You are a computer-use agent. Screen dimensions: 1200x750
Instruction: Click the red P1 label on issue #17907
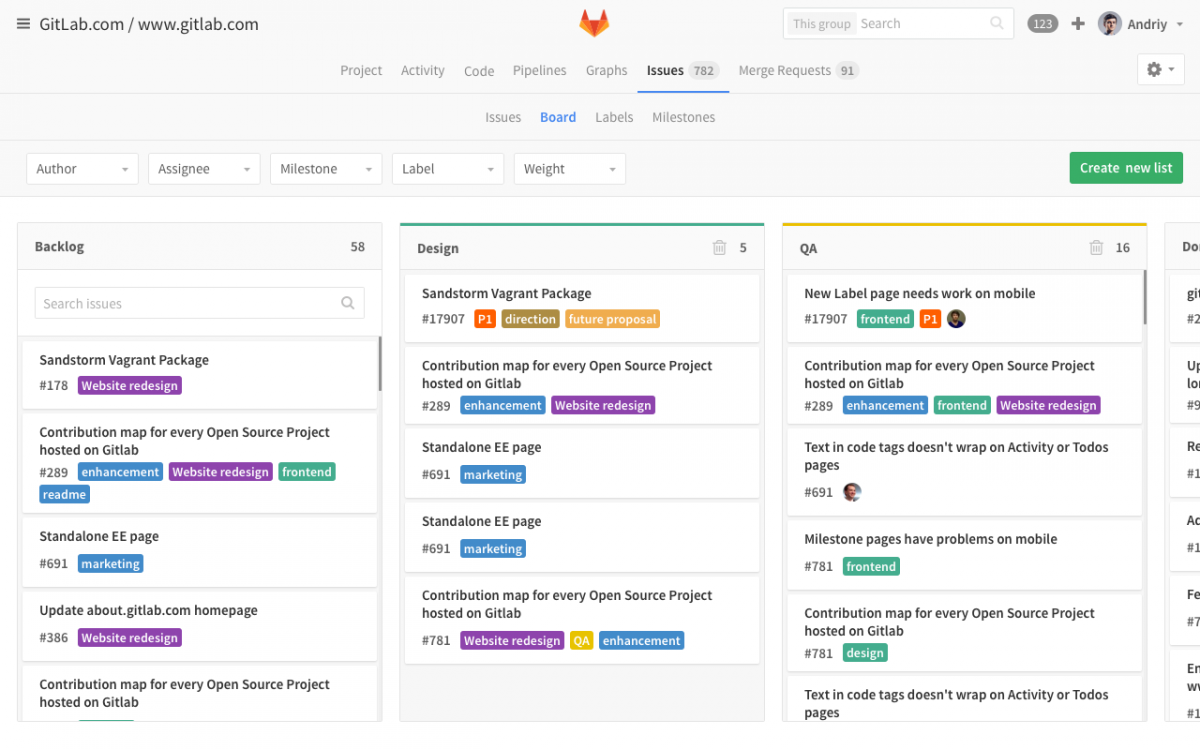click(x=485, y=319)
